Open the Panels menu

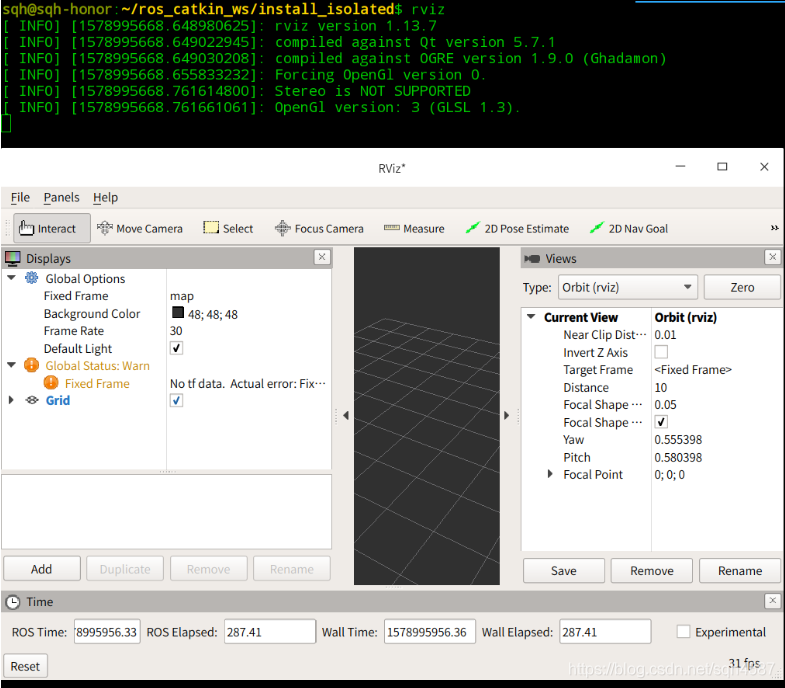click(x=61, y=197)
